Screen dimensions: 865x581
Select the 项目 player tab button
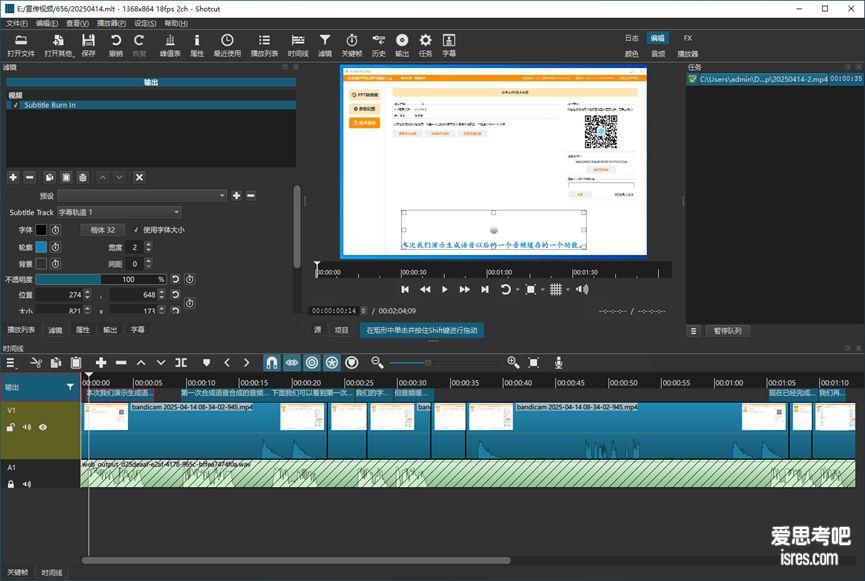click(x=341, y=330)
